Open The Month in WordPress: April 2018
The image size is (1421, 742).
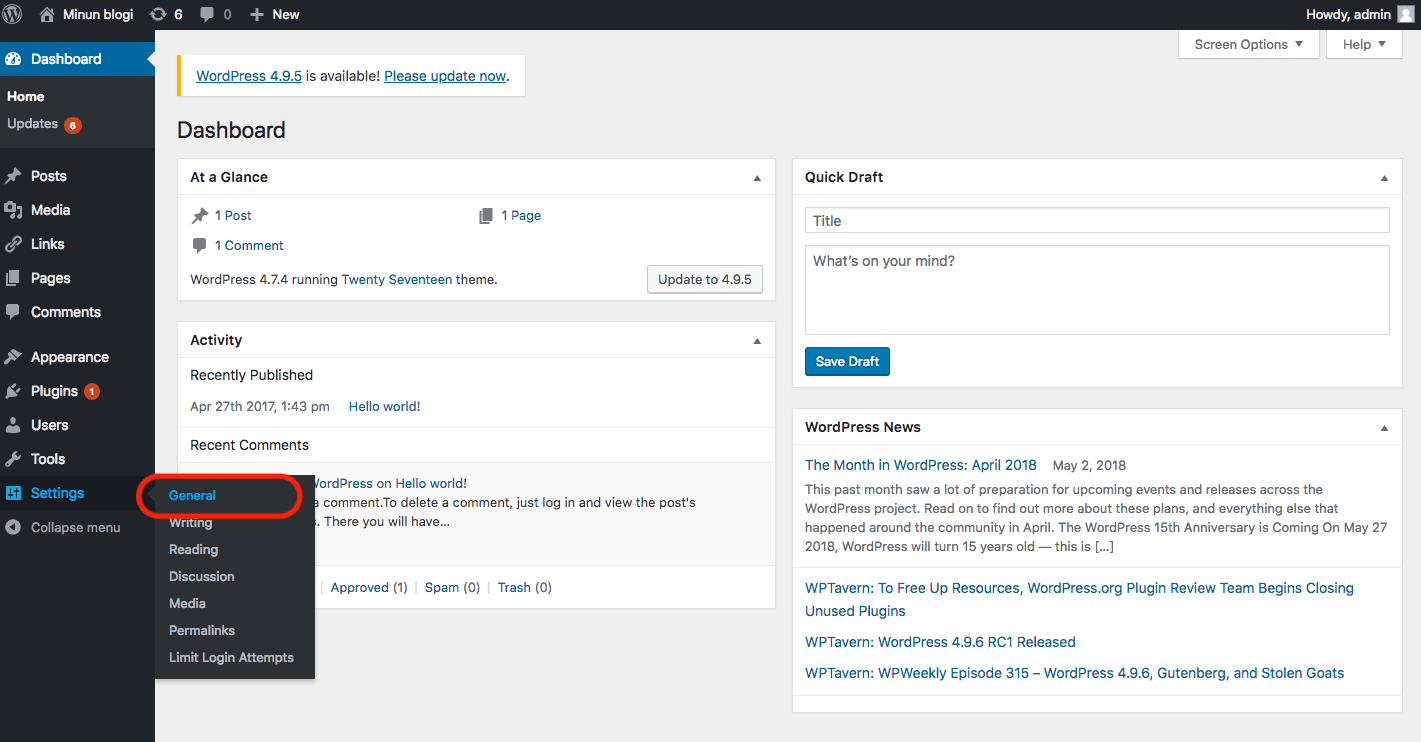[921, 465]
